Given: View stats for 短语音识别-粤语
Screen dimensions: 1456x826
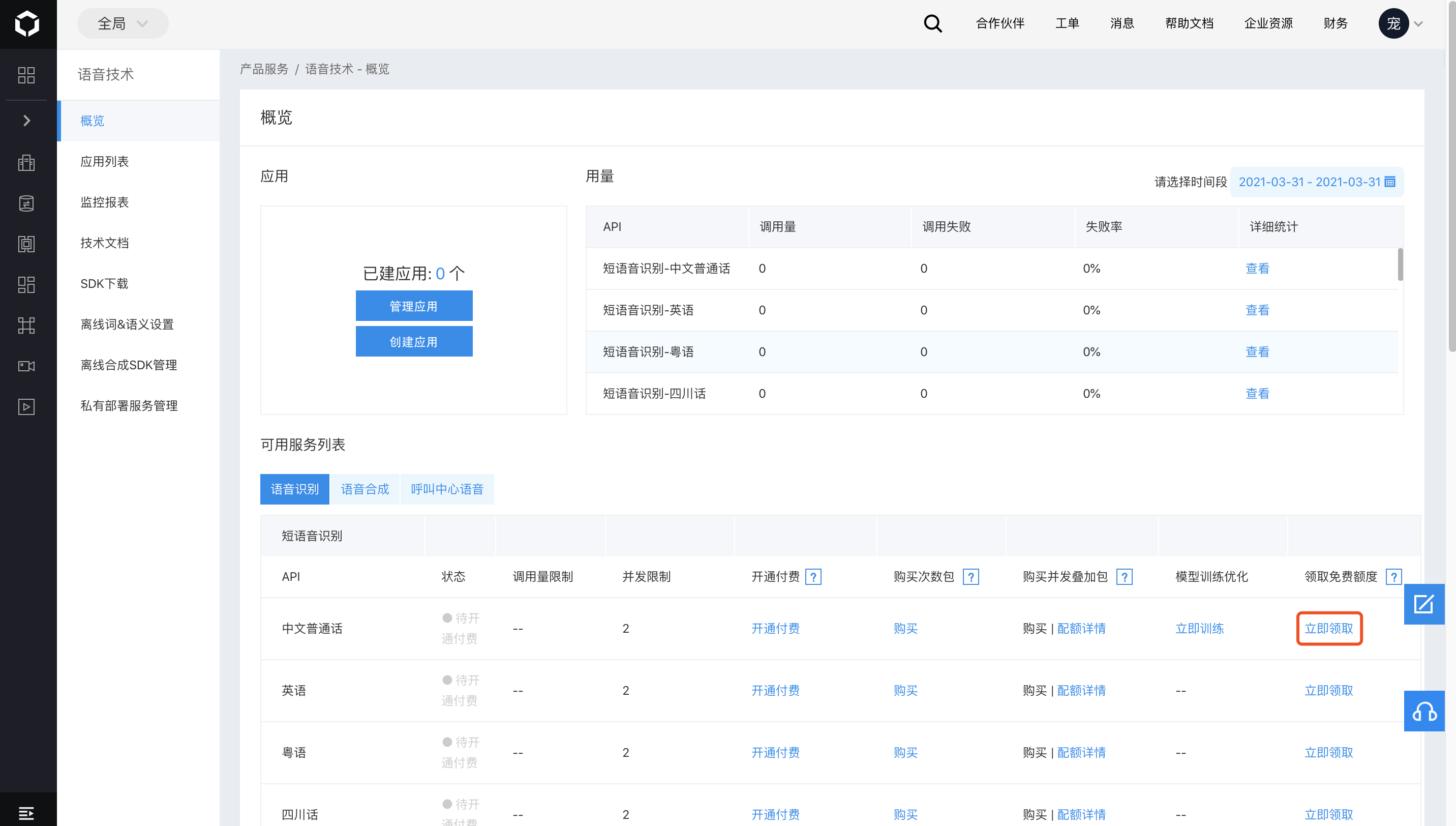Looking at the screenshot, I should click(1257, 352).
